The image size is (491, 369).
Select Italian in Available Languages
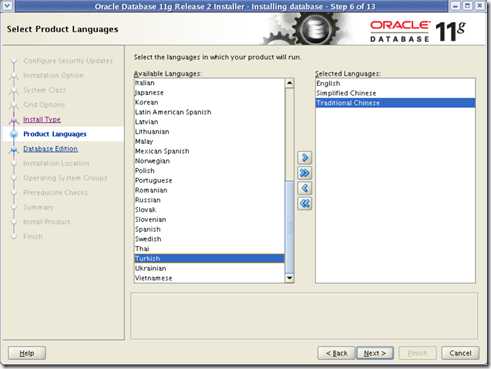pos(209,83)
